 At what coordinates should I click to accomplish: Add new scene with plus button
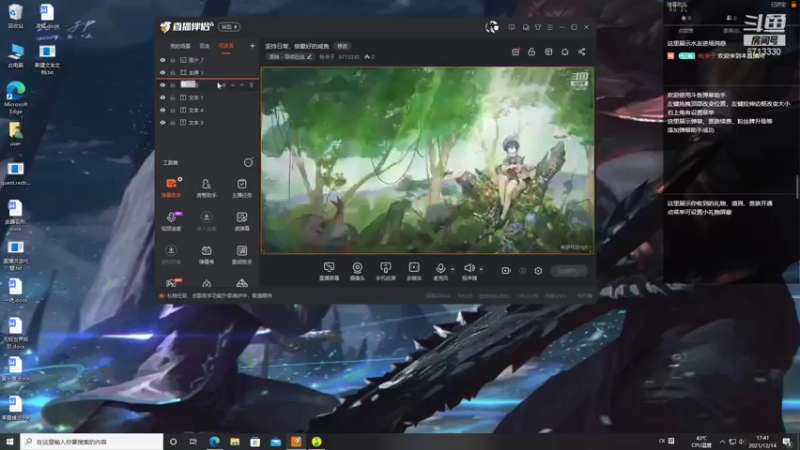tap(252, 46)
